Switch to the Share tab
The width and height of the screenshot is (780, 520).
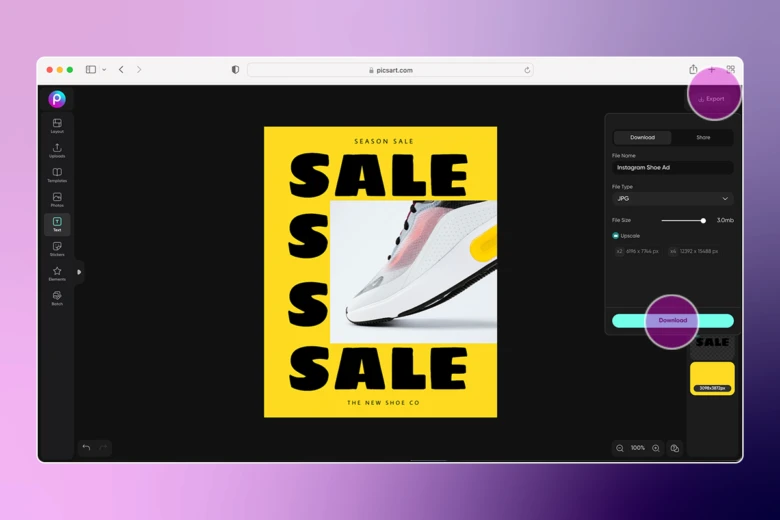coord(703,138)
